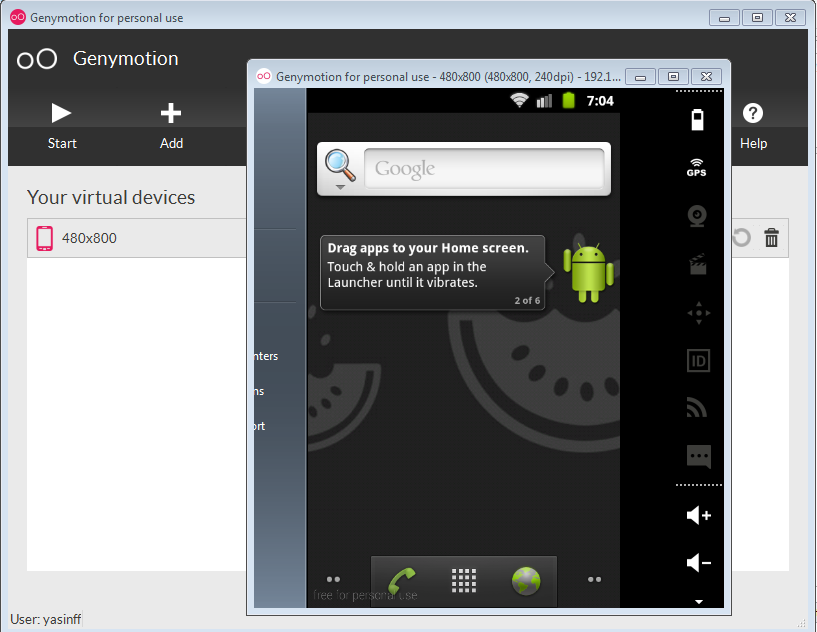Open Genymotion Help
Screen dimensions: 817x632
coord(753,124)
